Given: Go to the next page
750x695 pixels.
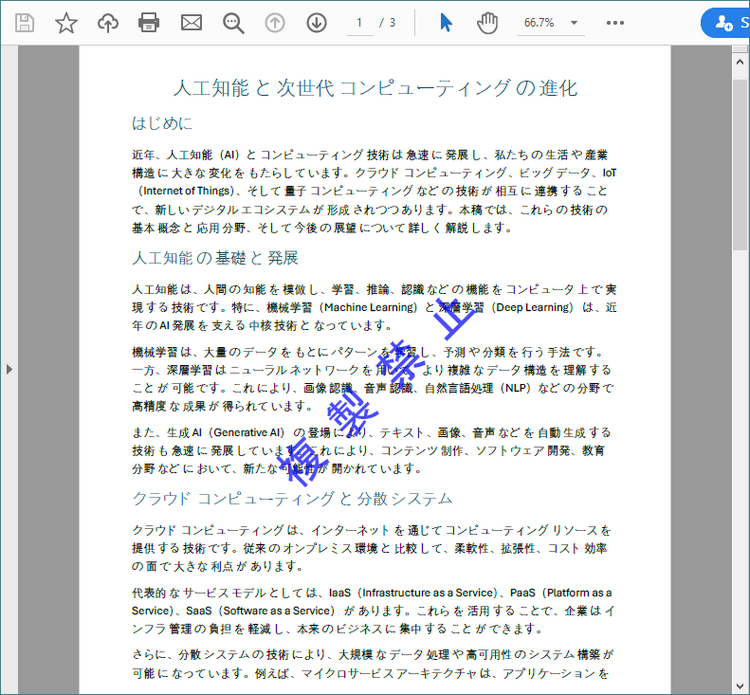Looking at the screenshot, I should [x=316, y=22].
